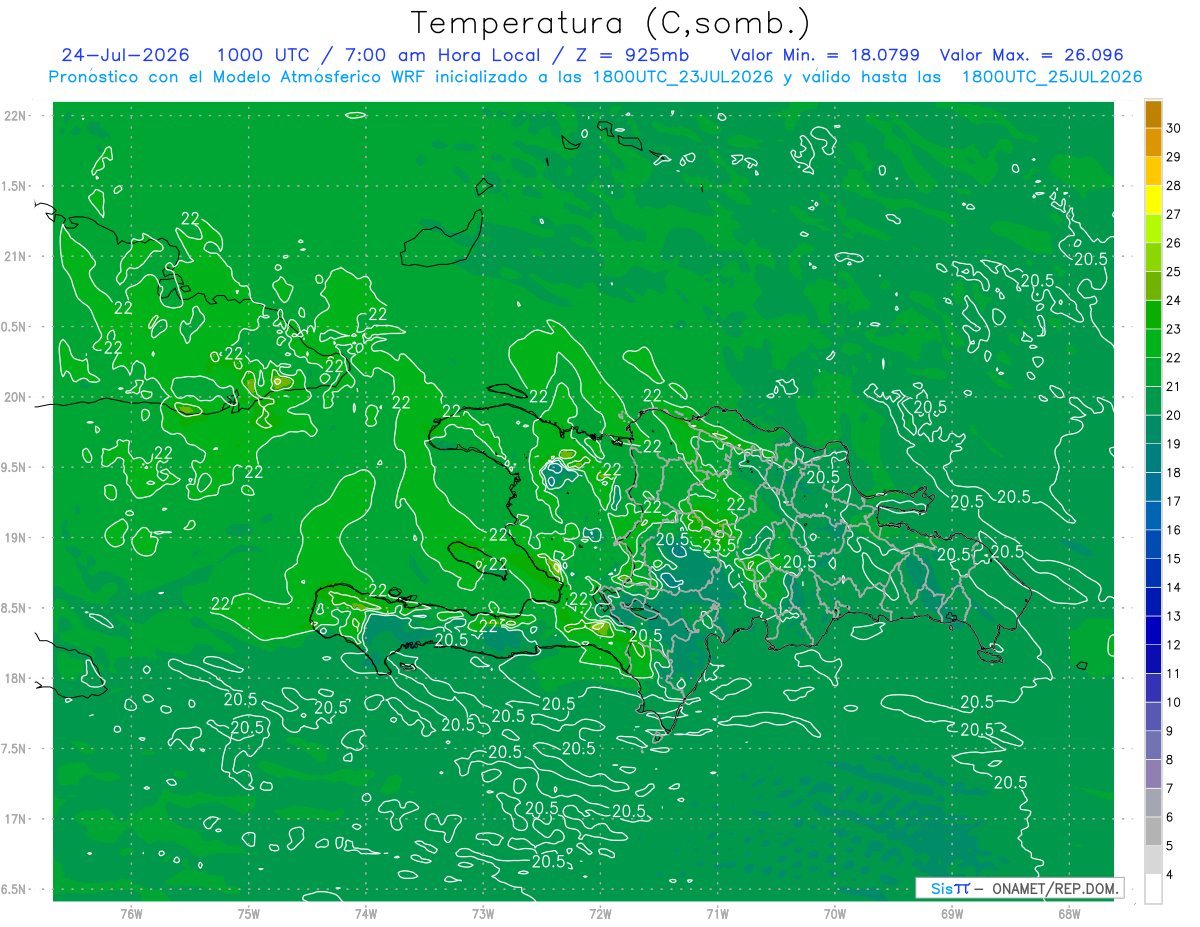
Task: Click the yellow swatch between 27 and 28
Action: 1153,202
